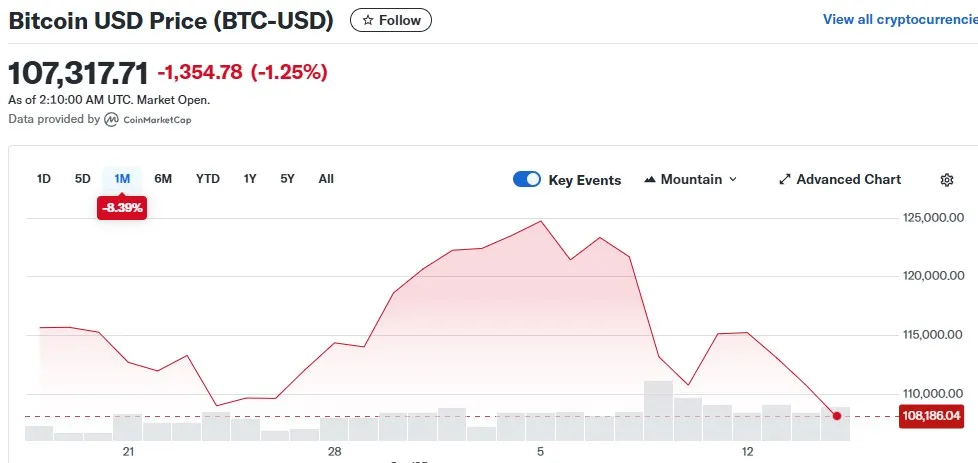Select the 6M time range
978x463 pixels.
coord(163,179)
